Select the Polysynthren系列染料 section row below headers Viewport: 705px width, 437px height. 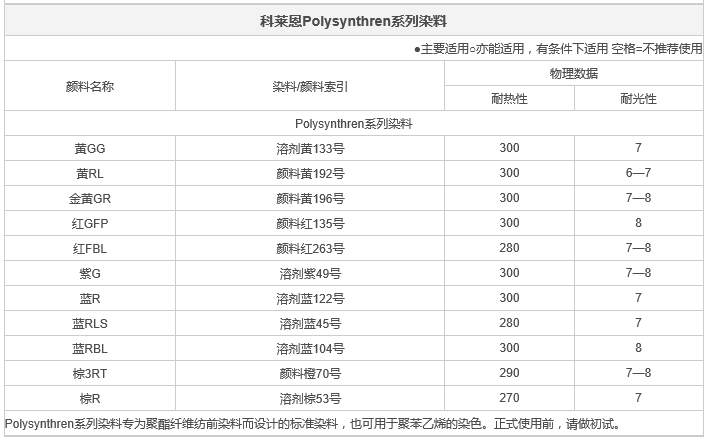tap(353, 124)
